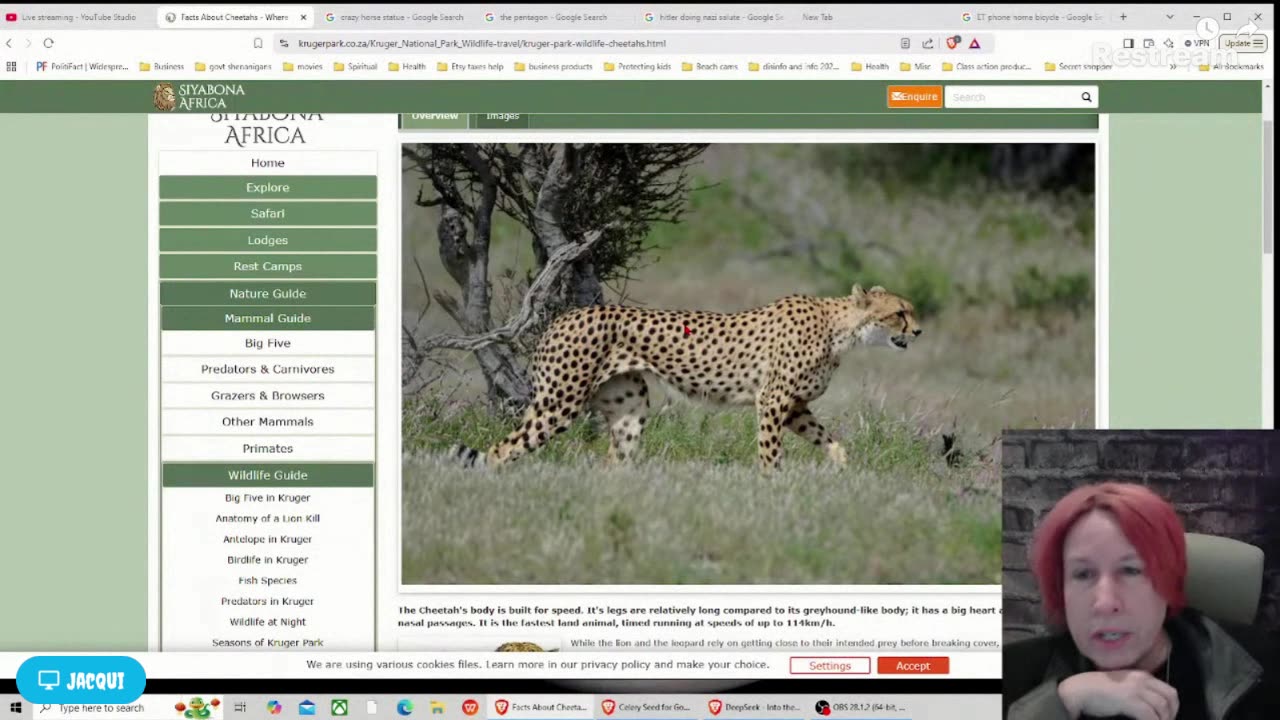Open the Etsy taxes help bookmarks folder
1280x720 pixels.
coord(470,67)
